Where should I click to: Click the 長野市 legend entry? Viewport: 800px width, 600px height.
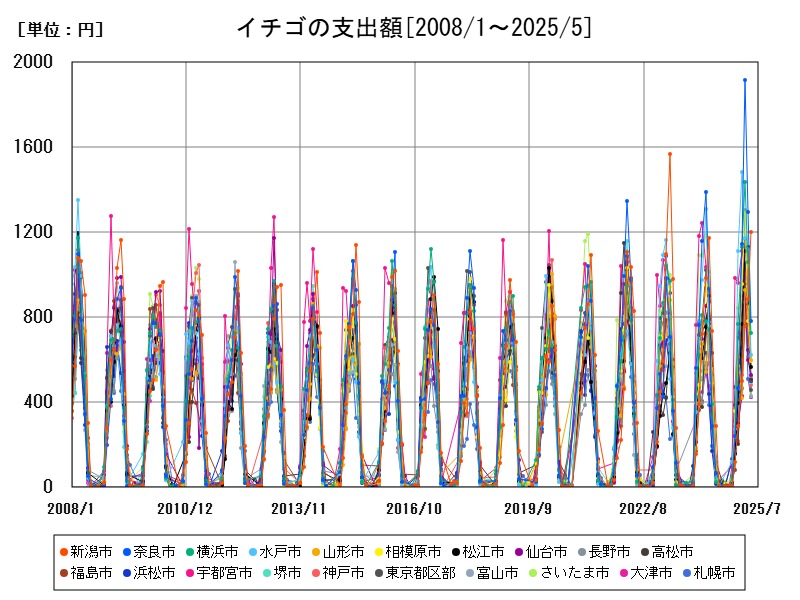[604, 552]
